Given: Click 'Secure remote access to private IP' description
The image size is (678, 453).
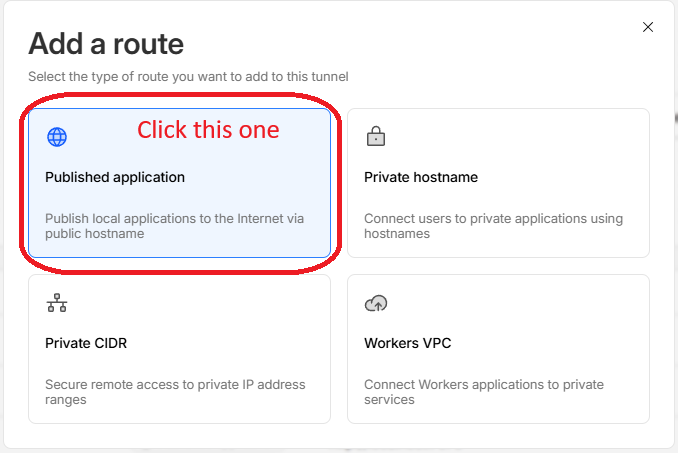Looking at the screenshot, I should 175,392.
